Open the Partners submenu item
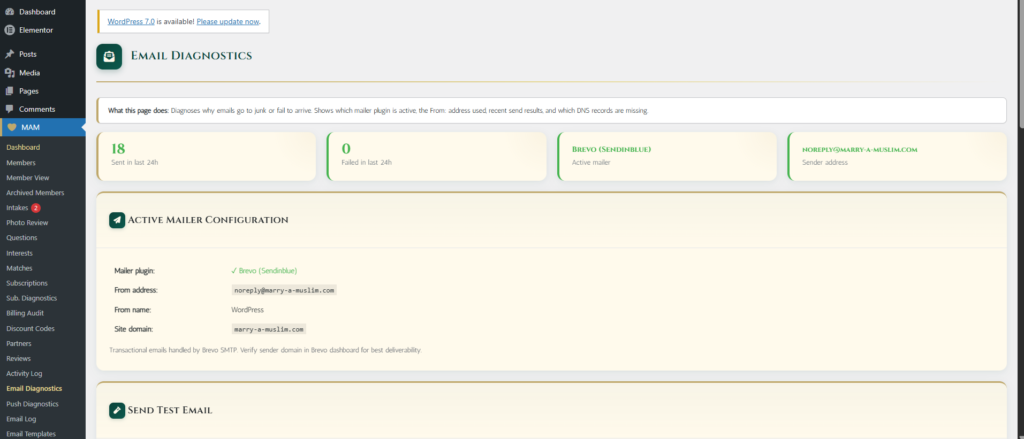1024x439 pixels. click(19, 344)
